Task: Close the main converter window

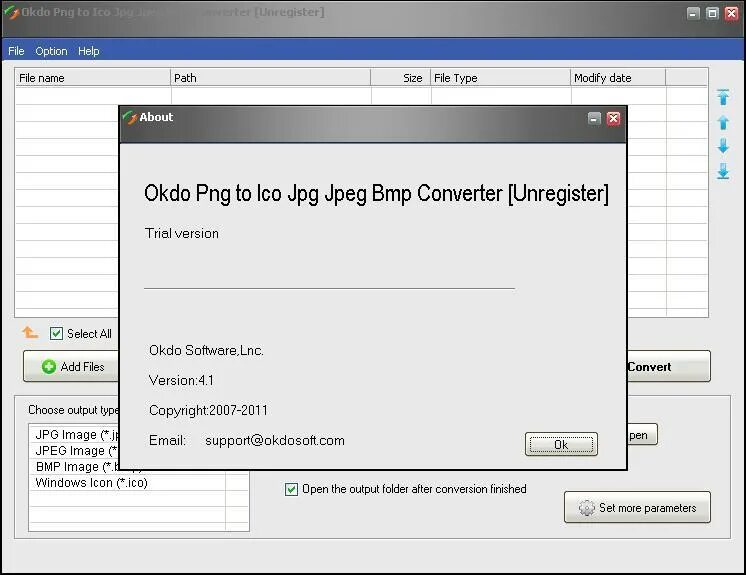Action: [731, 13]
